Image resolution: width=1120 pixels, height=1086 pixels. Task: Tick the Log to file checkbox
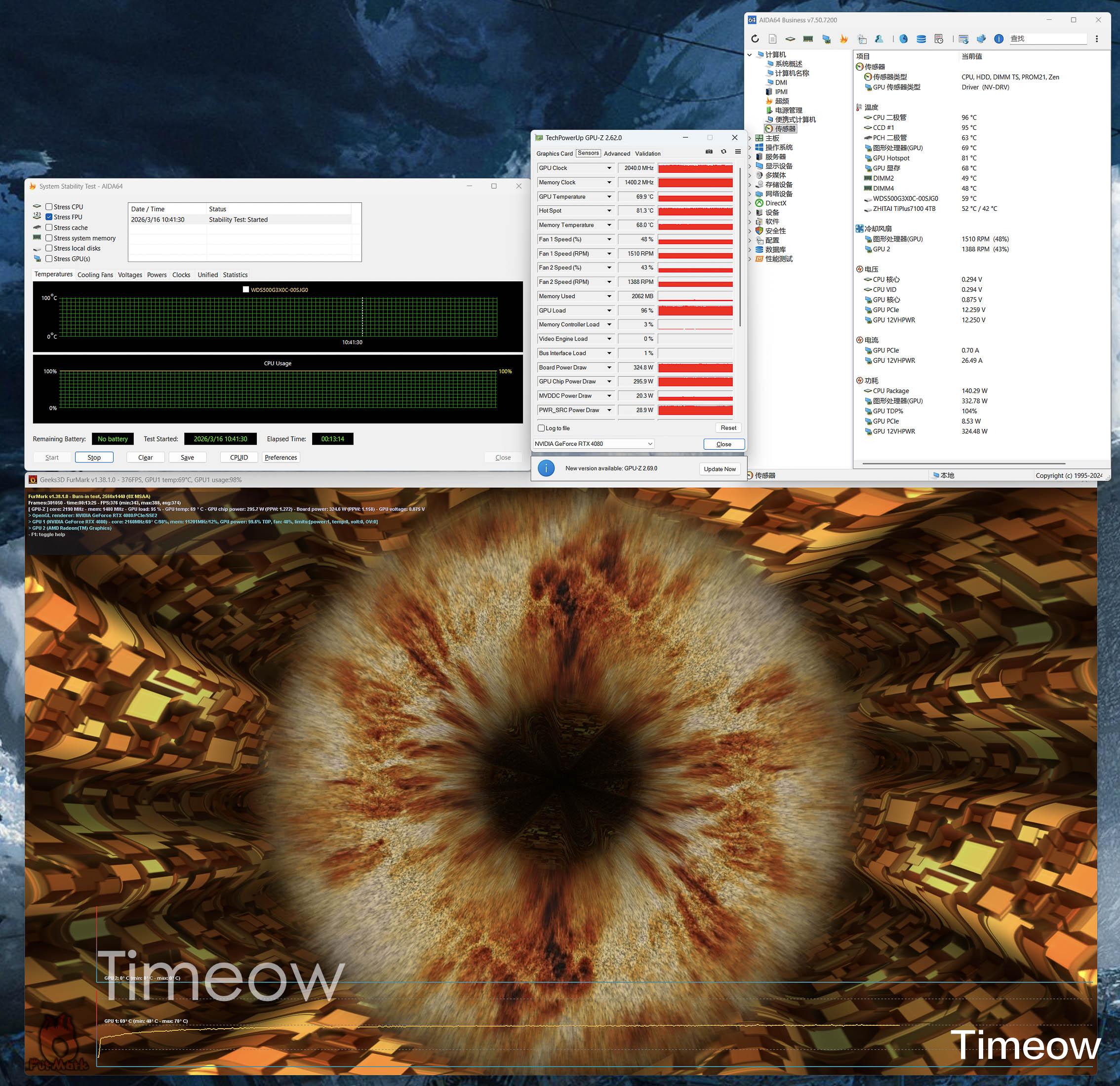541,428
